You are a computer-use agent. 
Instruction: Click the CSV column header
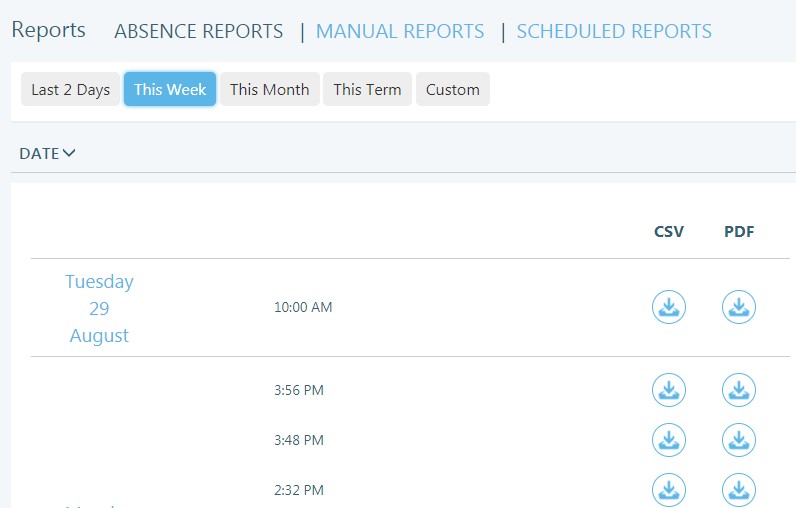point(669,232)
